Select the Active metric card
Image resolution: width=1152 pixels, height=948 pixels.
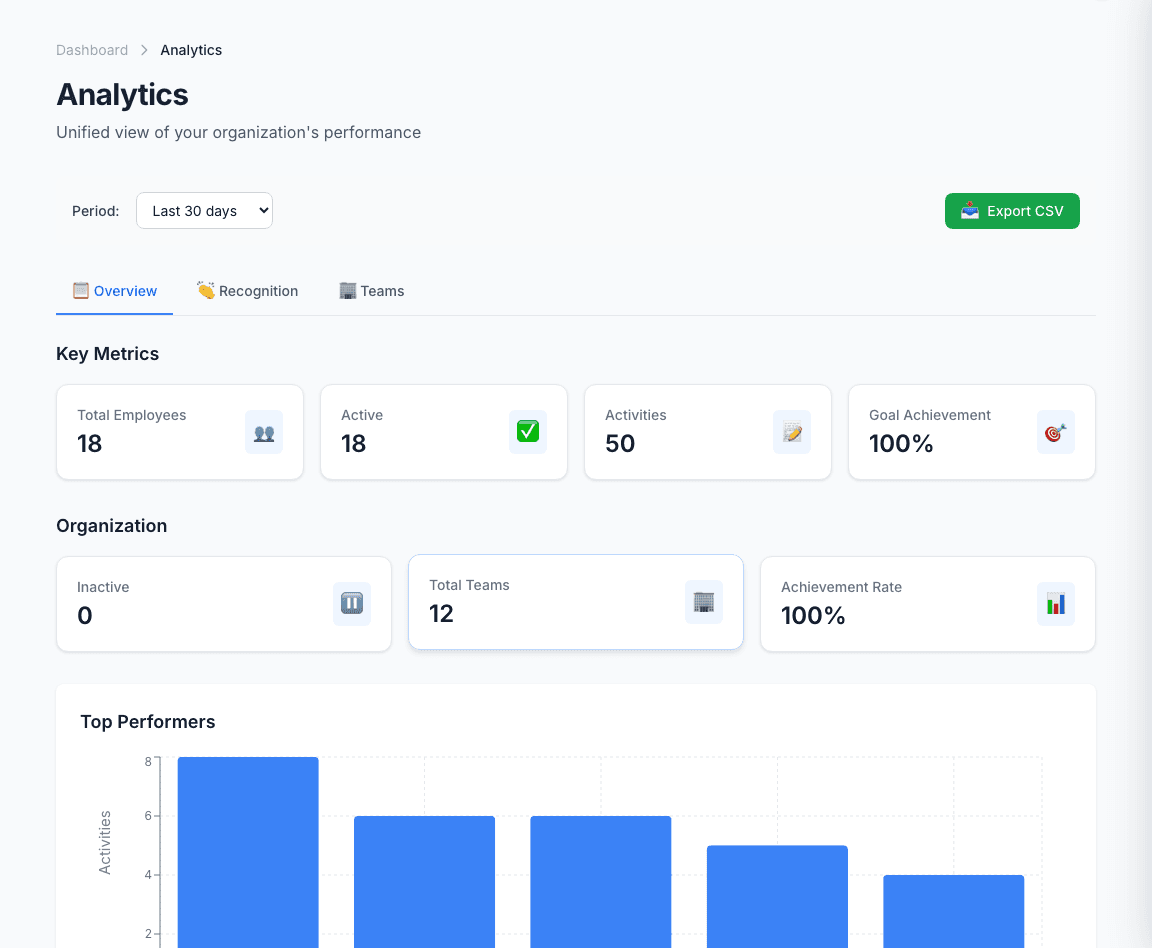pyautogui.click(x=444, y=432)
